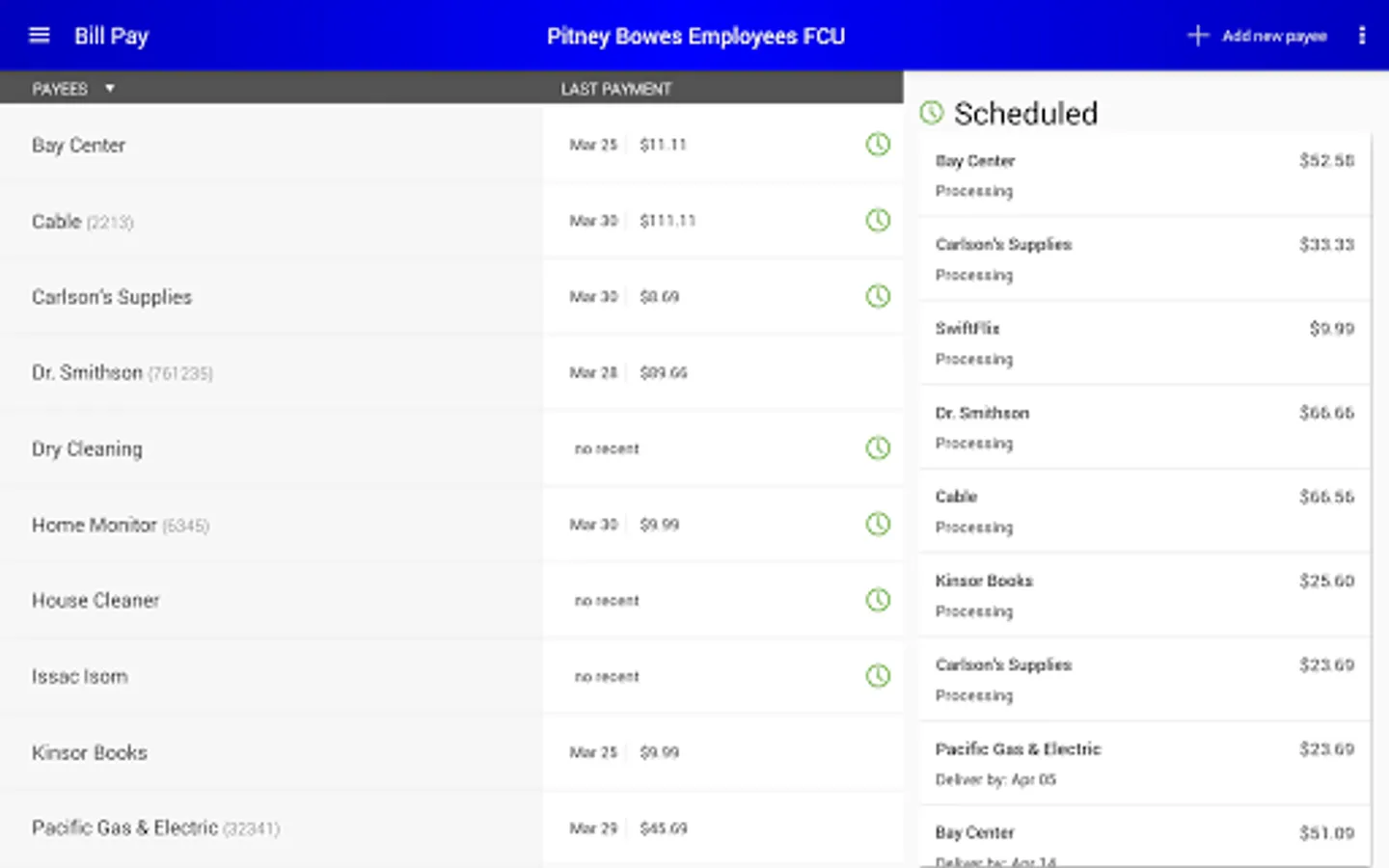
Task: Click the plus icon to add payee
Action: (x=1197, y=36)
